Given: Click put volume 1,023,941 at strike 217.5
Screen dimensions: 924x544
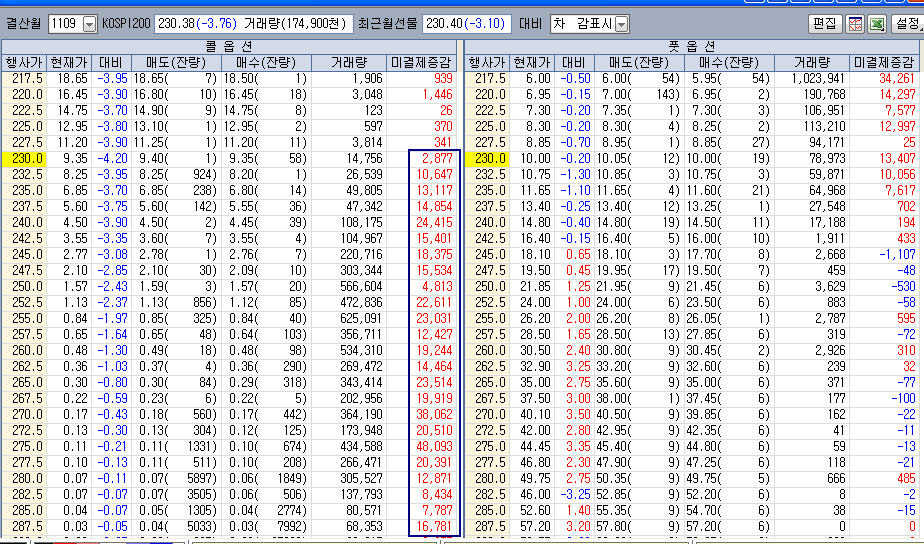Looking at the screenshot, I should [819, 78].
